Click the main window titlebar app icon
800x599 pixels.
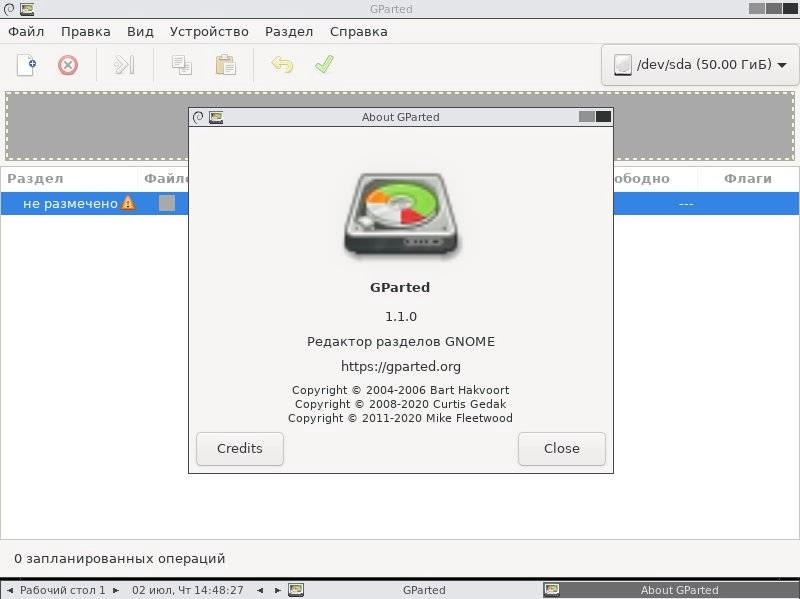[27, 9]
